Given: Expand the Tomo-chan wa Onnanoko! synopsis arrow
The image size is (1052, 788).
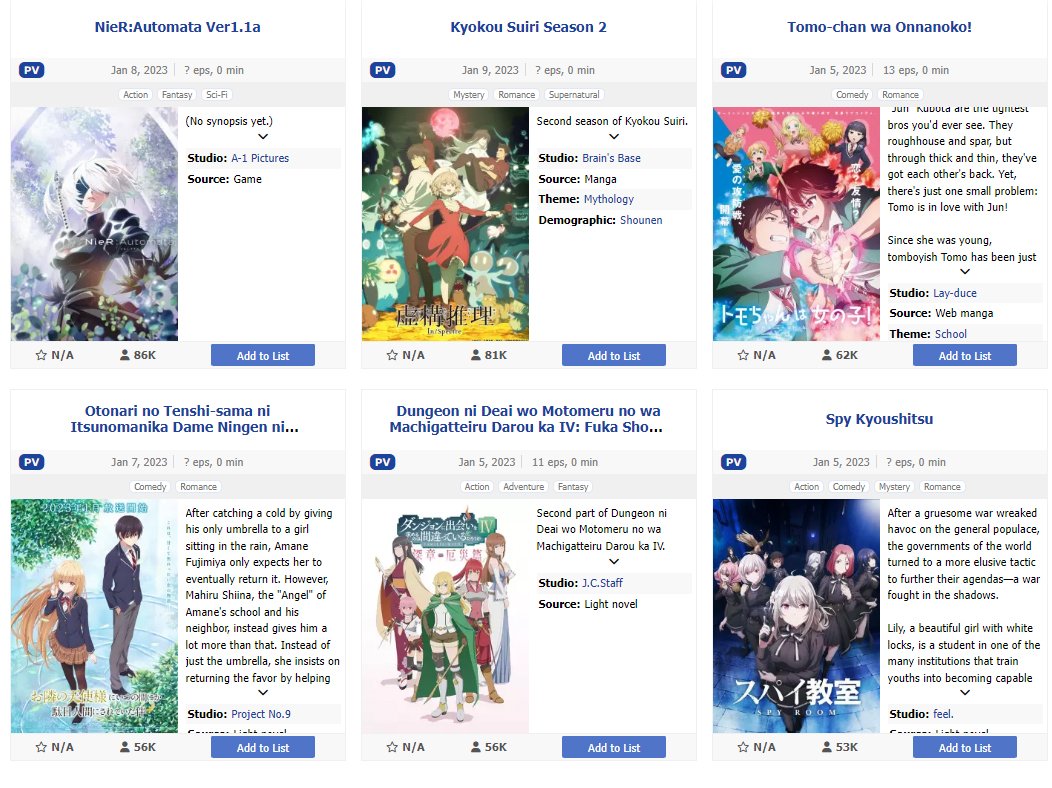Looking at the screenshot, I should pyautogui.click(x=965, y=272).
